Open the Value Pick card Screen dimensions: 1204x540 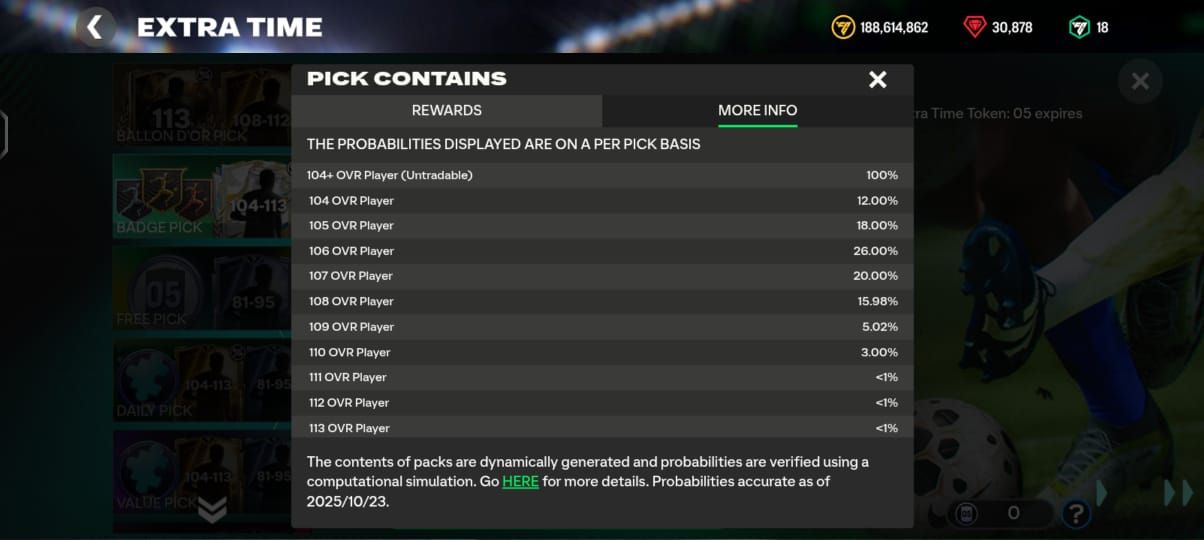tap(200, 472)
